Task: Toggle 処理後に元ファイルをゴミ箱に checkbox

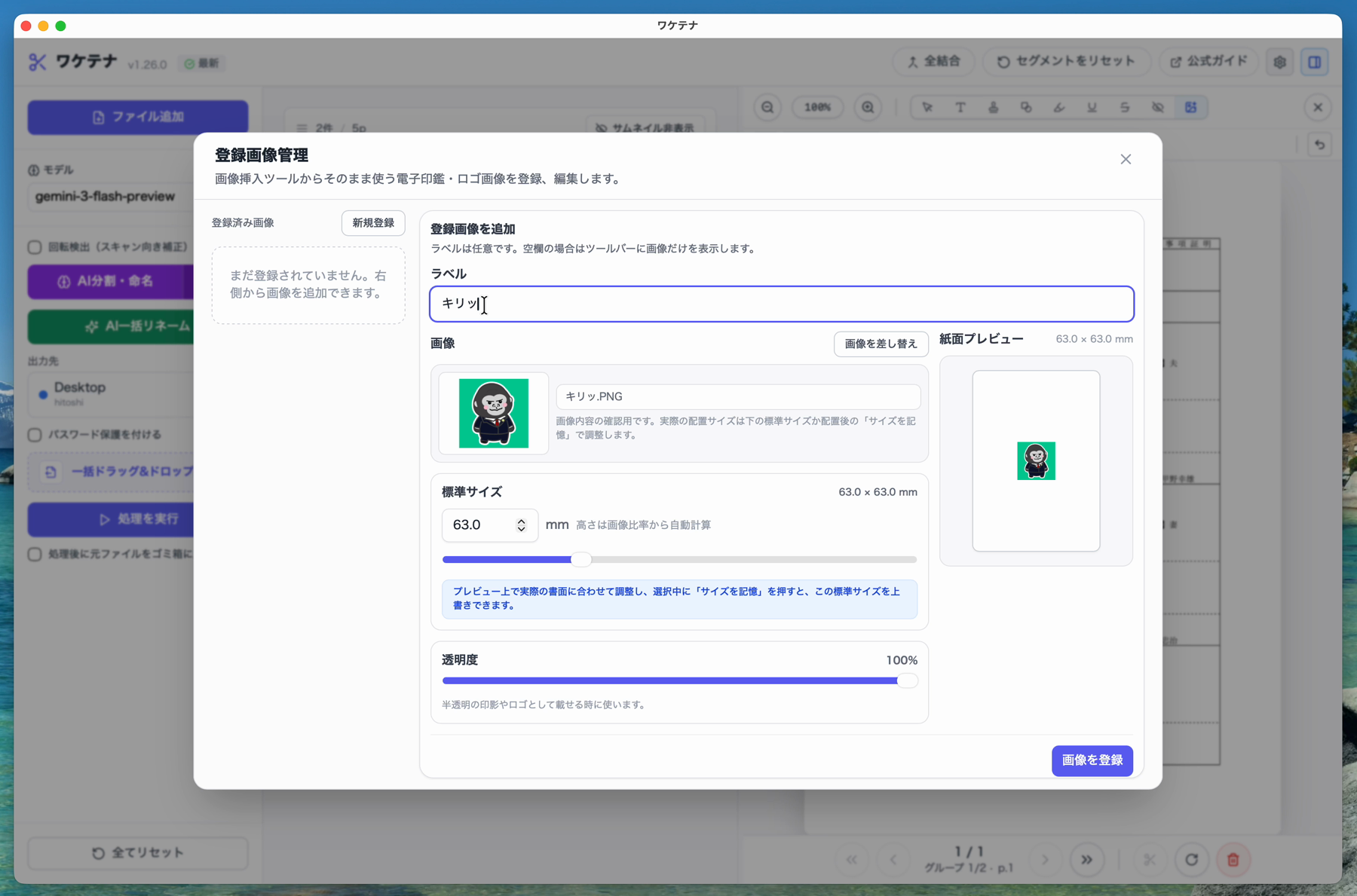Action: pos(35,555)
